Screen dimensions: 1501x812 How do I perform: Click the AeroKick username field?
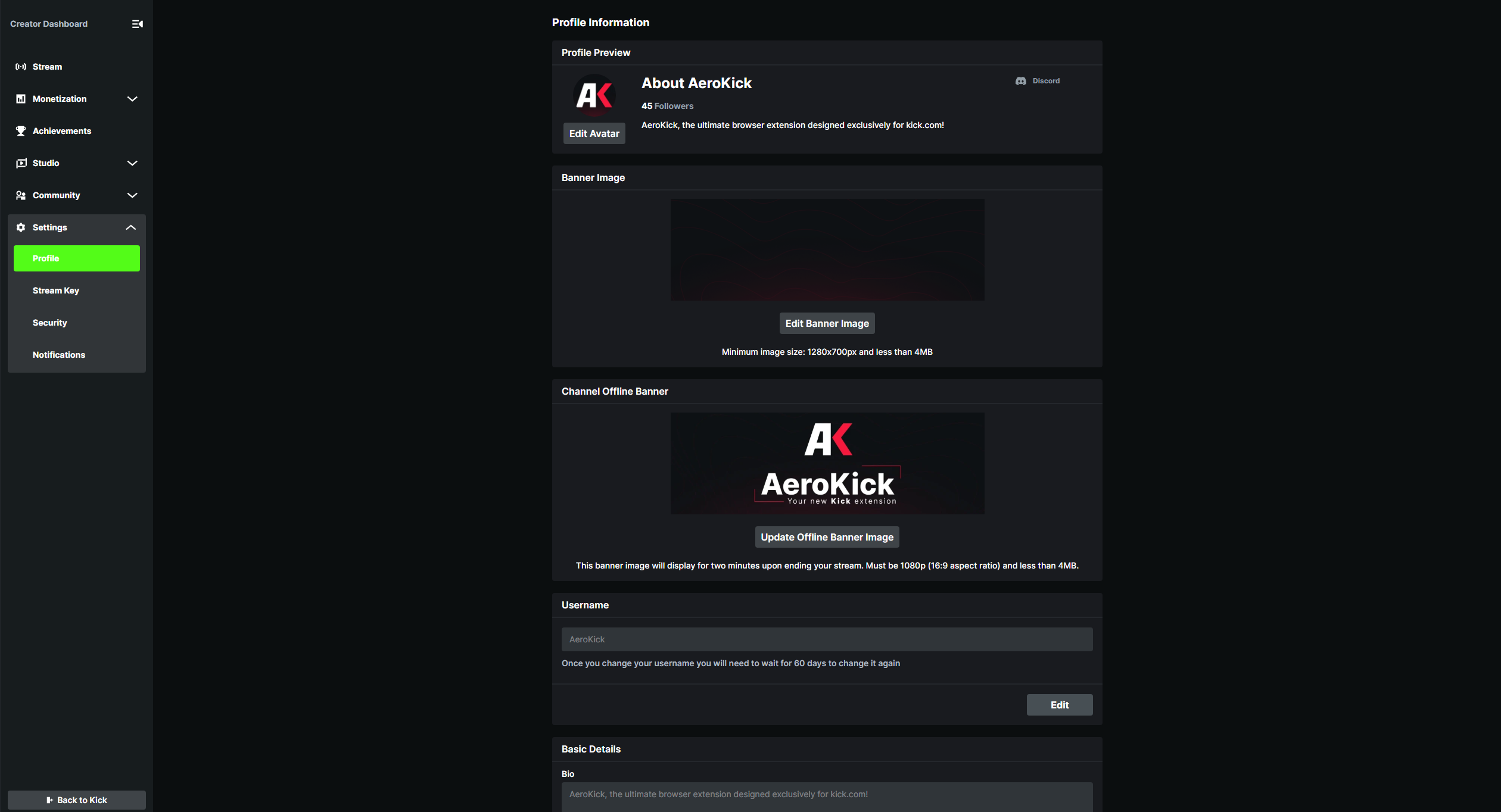(x=827, y=639)
